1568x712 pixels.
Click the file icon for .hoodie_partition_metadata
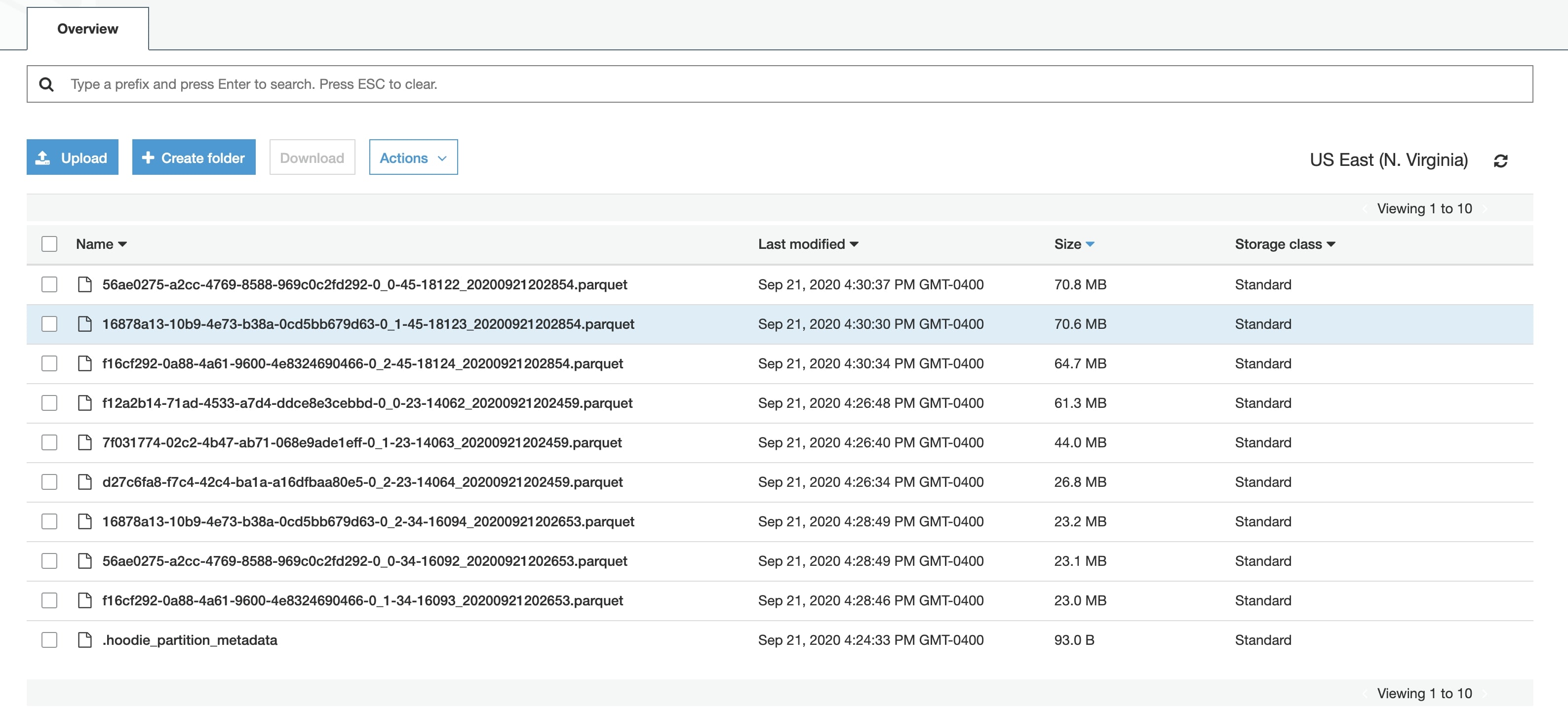[x=84, y=639]
